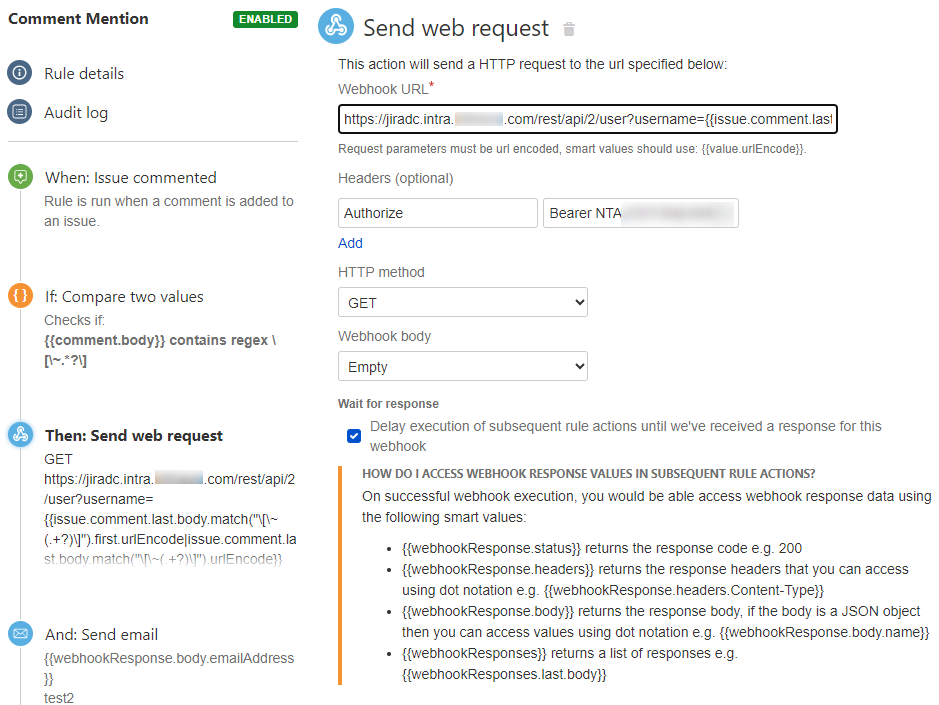Select the Issue commented trigger icon
The width and height of the screenshot is (939, 705).
(20, 177)
